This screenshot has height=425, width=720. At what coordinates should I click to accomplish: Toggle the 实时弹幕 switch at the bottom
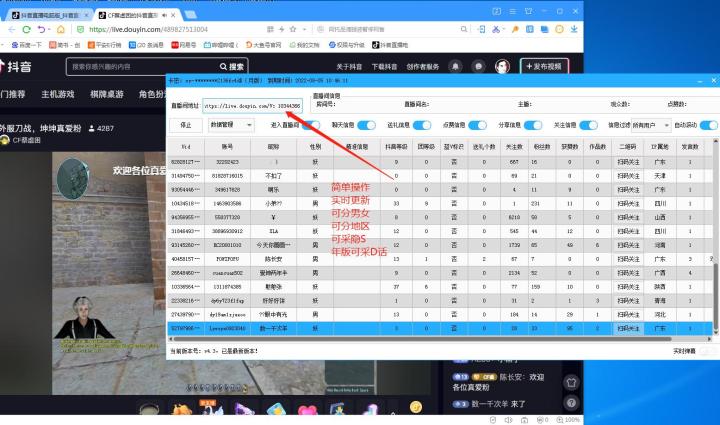tap(708, 351)
